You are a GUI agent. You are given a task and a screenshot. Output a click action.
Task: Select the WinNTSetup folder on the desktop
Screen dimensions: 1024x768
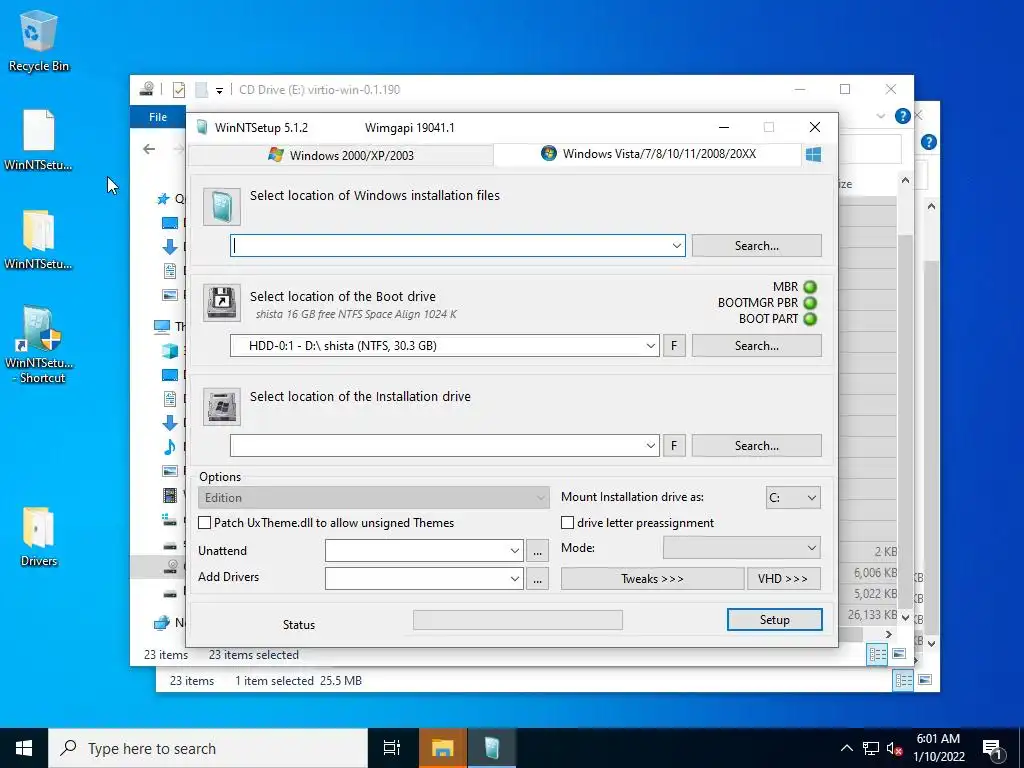(39, 239)
